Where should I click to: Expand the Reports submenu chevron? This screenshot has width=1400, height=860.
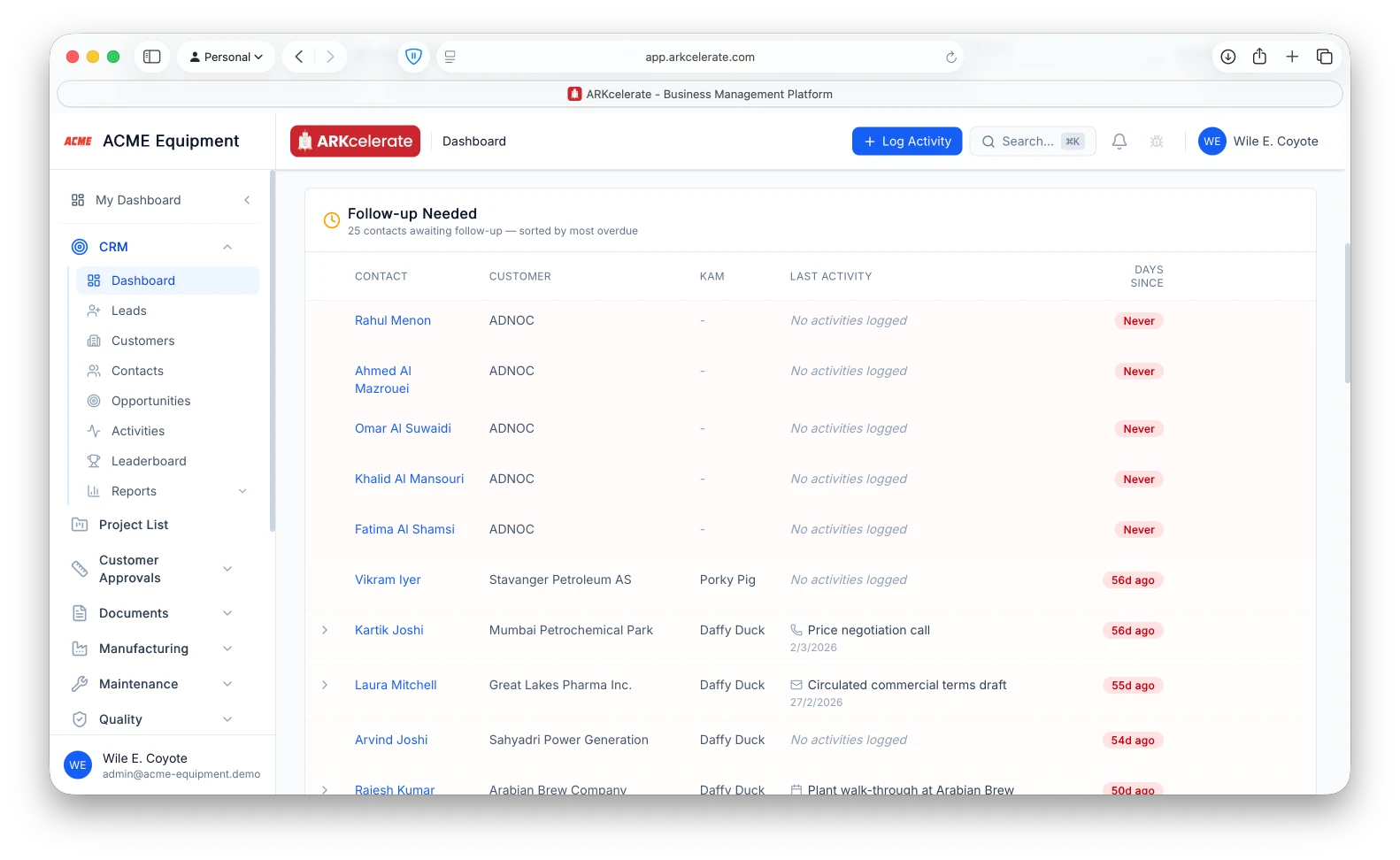pos(242,491)
